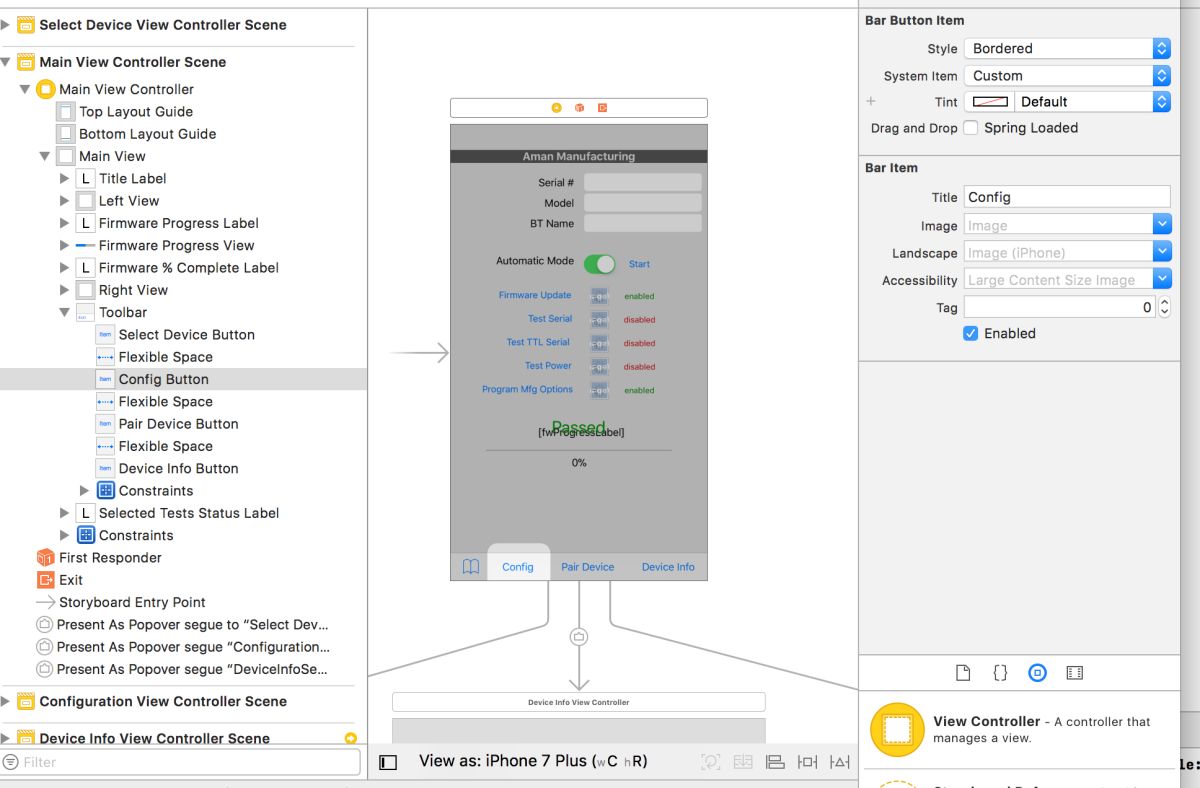Click the Update Frames icon in canvas bar
The width and height of the screenshot is (1200, 788).
(x=711, y=762)
